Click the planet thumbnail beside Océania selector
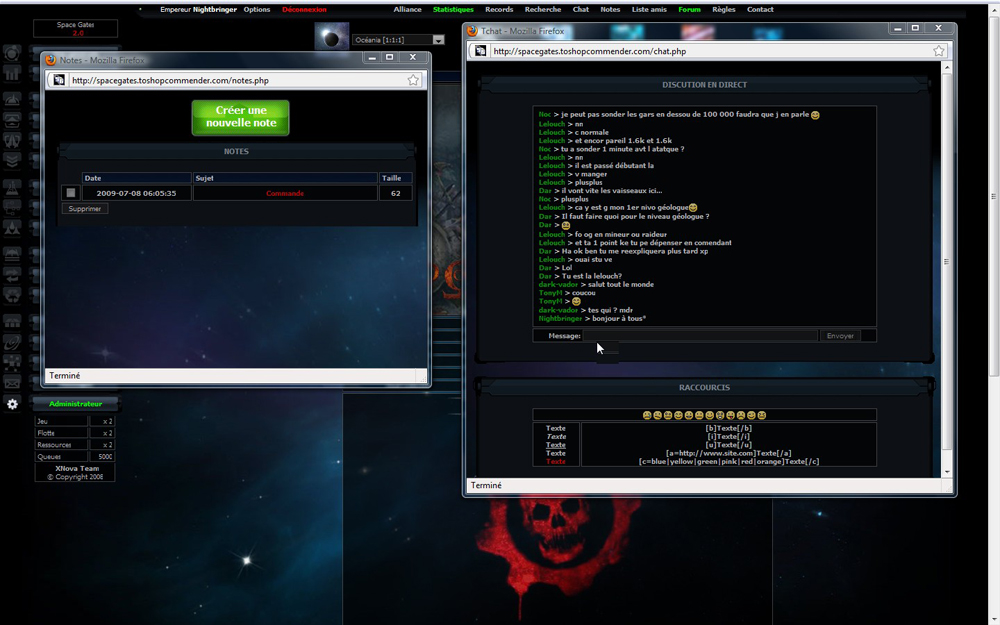The image size is (1000, 625). [331, 38]
